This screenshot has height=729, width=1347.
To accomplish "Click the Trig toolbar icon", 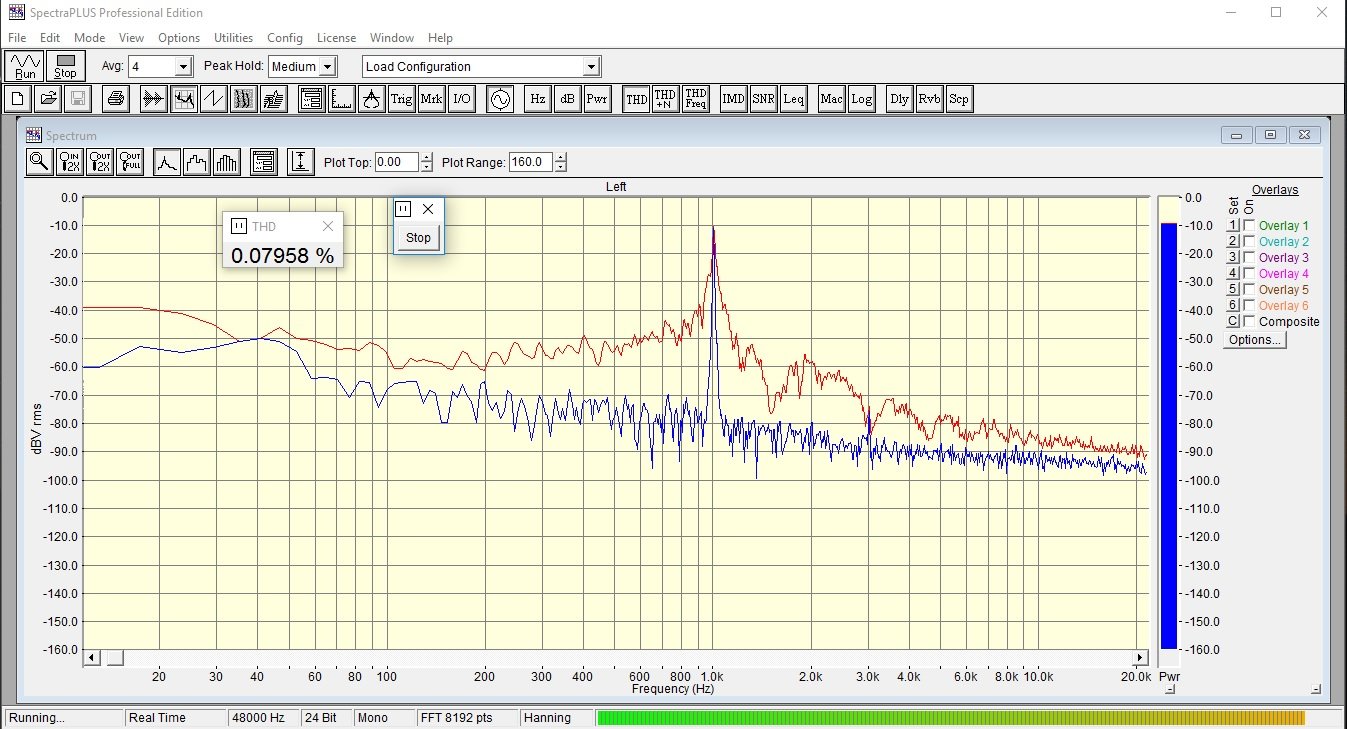I will (401, 99).
